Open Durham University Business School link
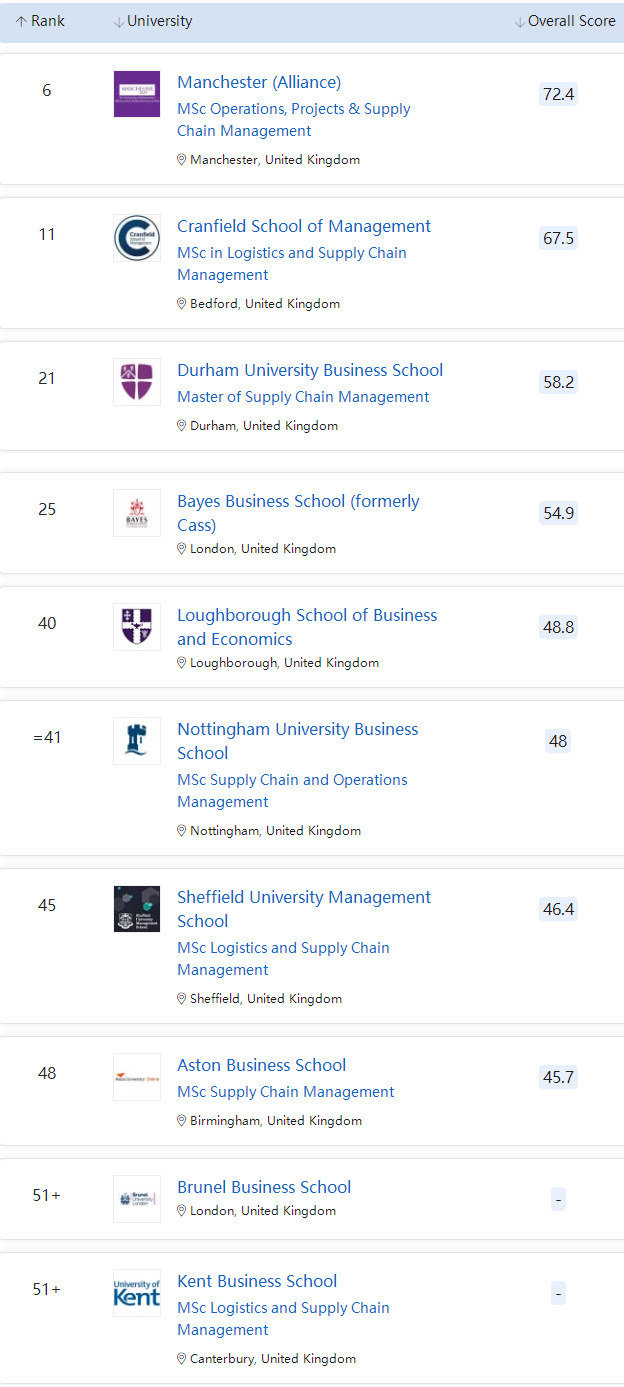Screen dimensions: 624x1387 pos(310,370)
